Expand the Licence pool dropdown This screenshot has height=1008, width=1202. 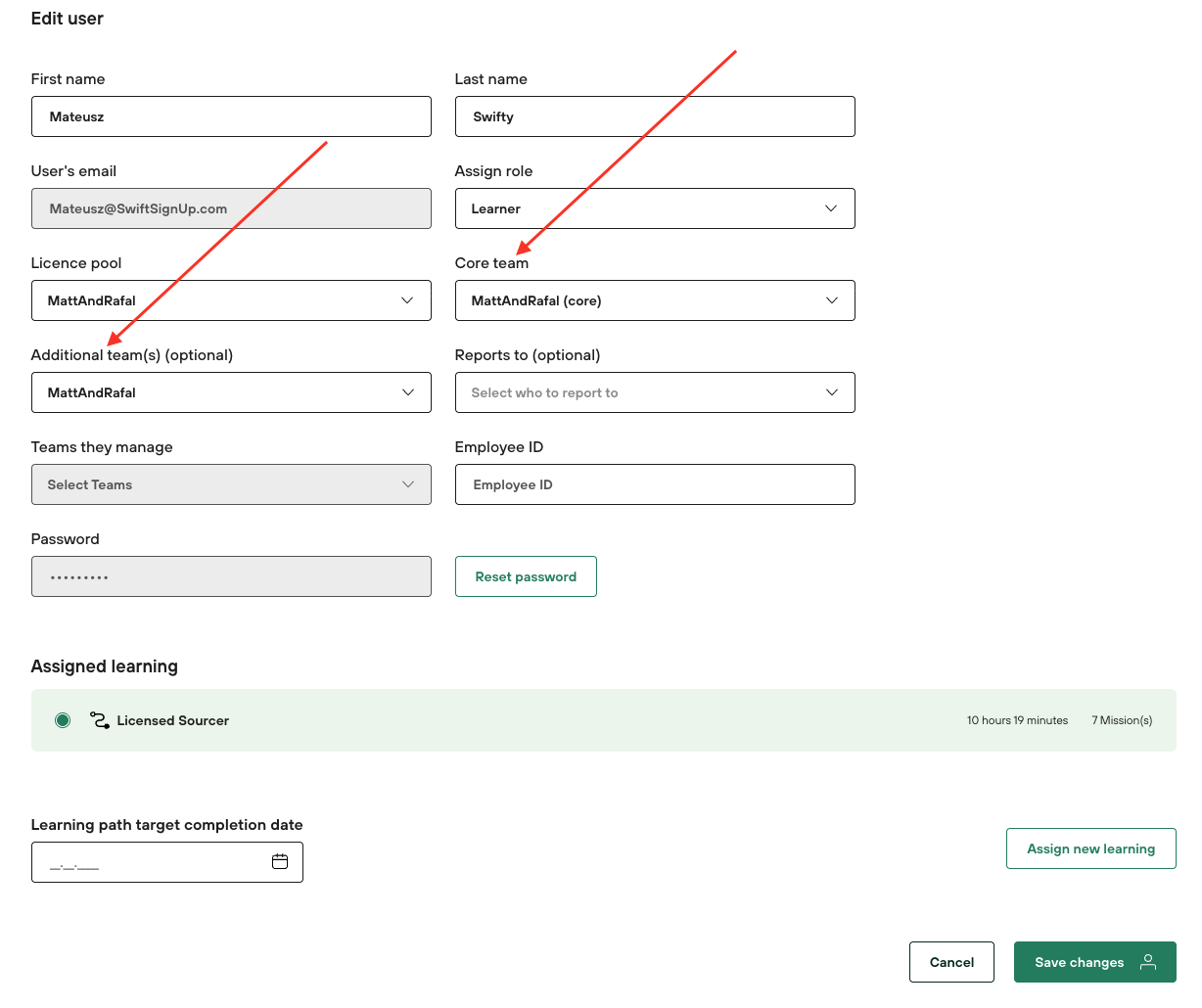coord(231,300)
